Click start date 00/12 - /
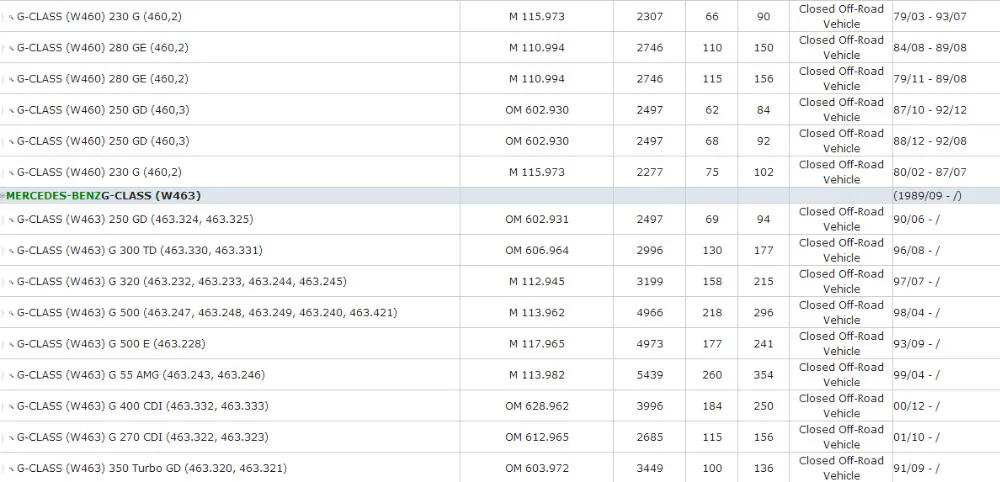This screenshot has width=1000, height=482. [916, 407]
